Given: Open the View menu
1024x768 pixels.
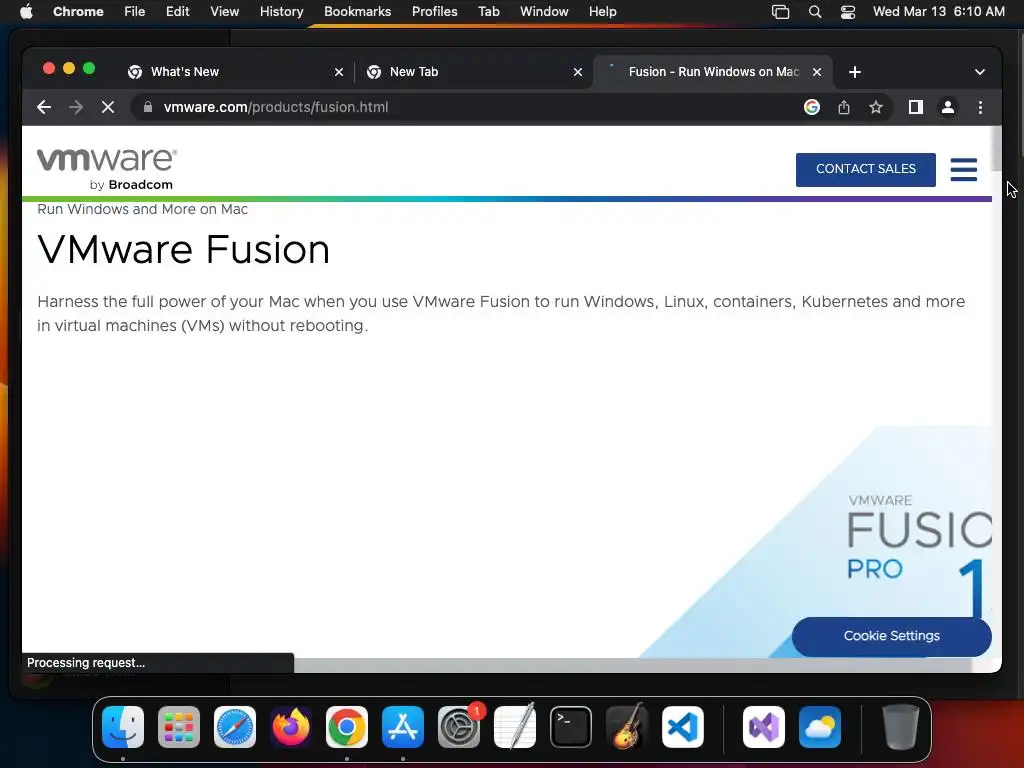Looking at the screenshot, I should (224, 11).
